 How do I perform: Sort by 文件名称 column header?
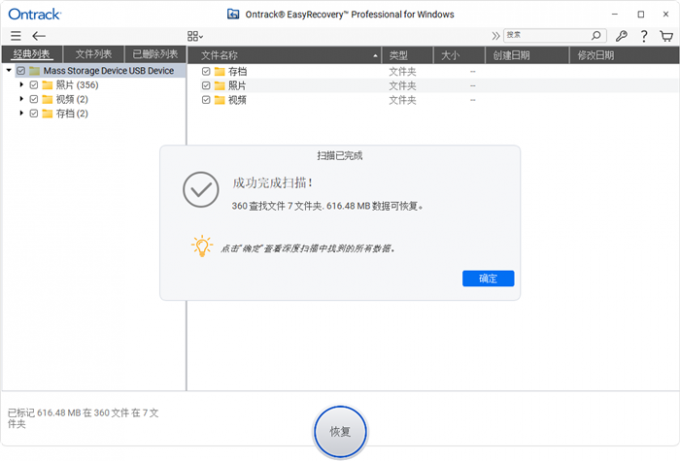[284, 55]
